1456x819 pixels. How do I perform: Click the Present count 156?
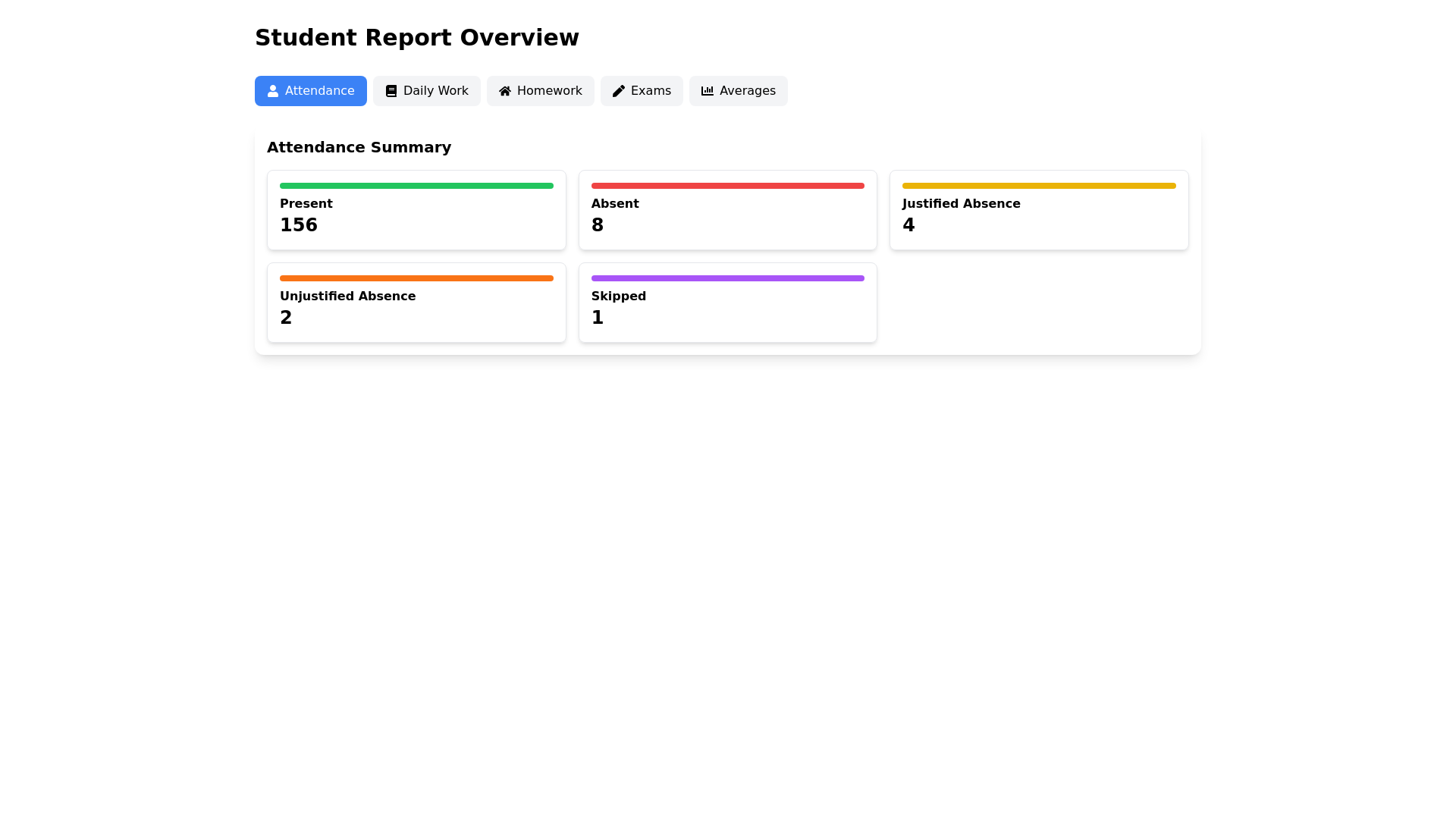299,225
